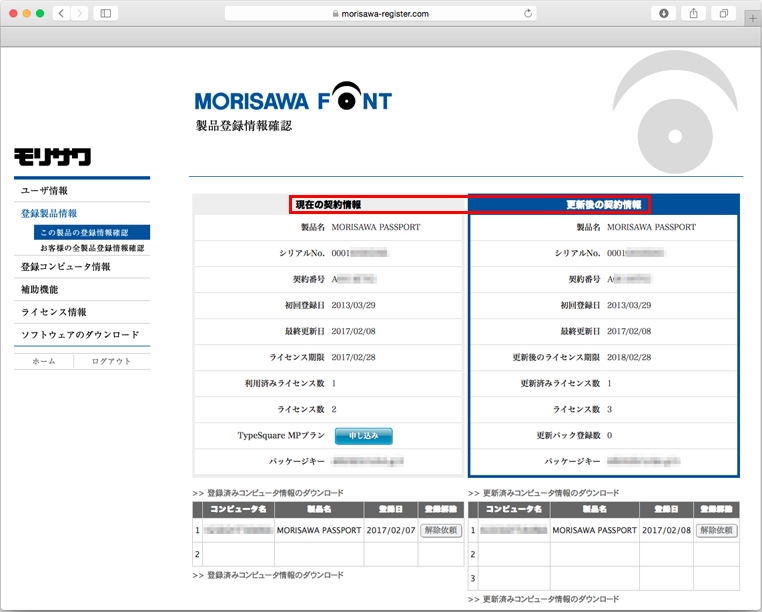762x612 pixels.
Task: Click the ログアウト link
Action: click(x=111, y=361)
